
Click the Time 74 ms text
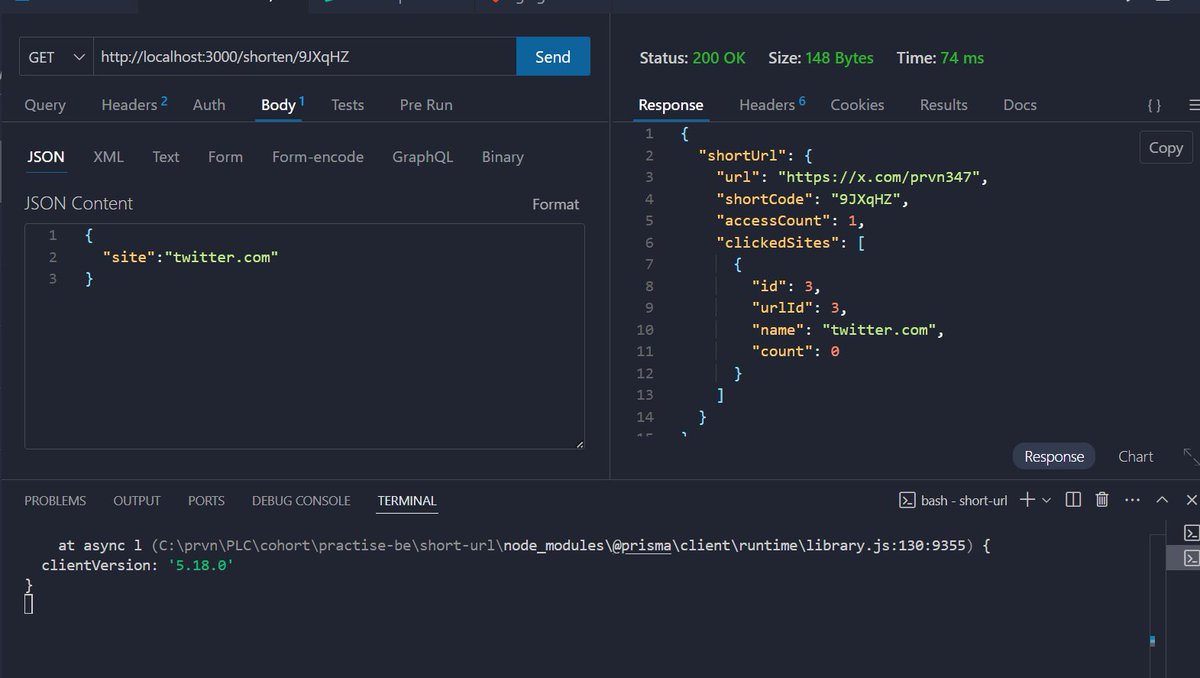pyautogui.click(x=940, y=58)
